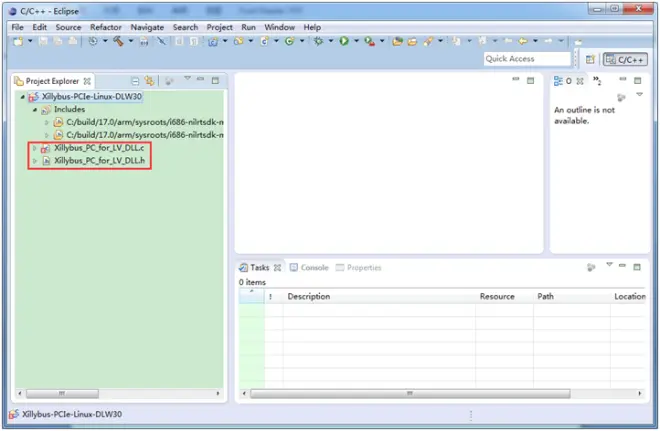The image size is (660, 431).
Task: Click the Open Element icon
Action: coord(397,41)
